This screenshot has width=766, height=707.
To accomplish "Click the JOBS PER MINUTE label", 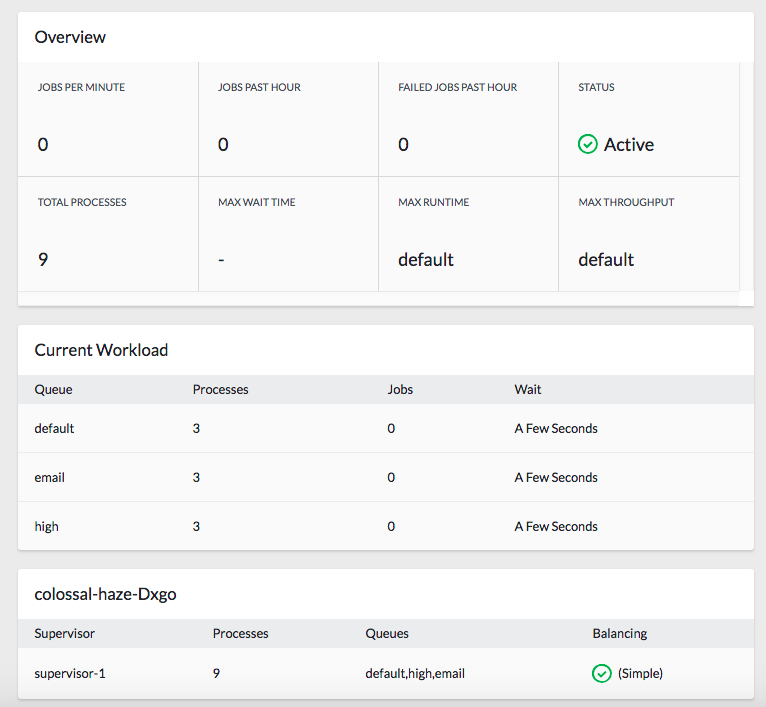I will [81, 87].
